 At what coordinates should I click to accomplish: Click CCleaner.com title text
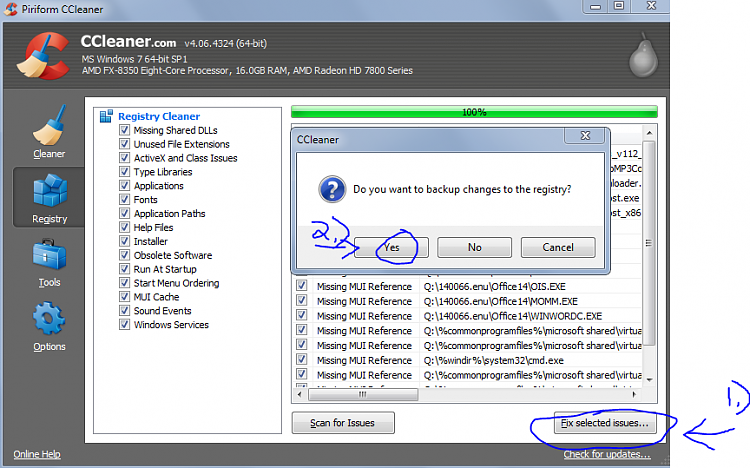(128, 42)
